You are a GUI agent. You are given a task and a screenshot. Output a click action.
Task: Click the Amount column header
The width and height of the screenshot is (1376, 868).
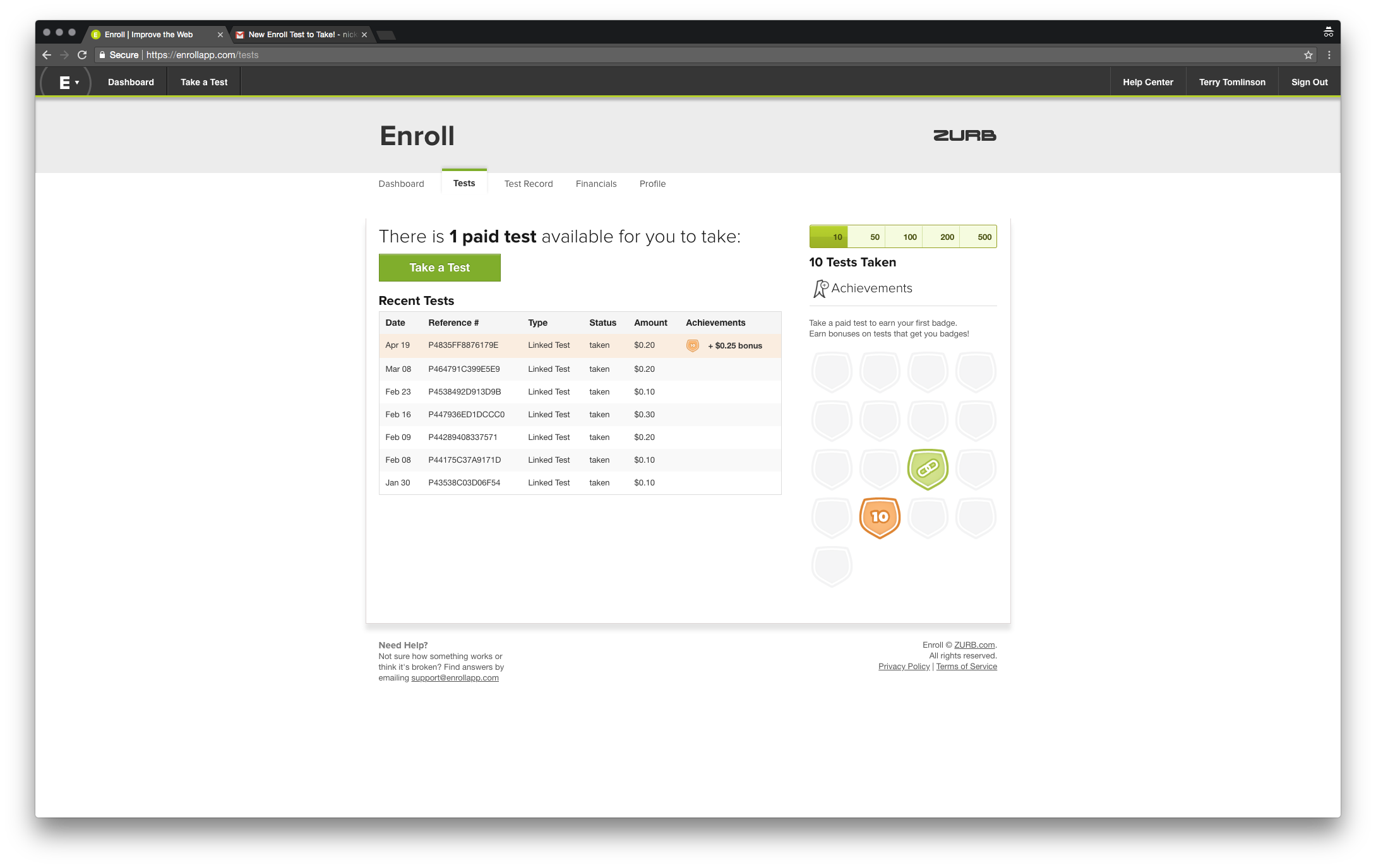click(x=650, y=323)
